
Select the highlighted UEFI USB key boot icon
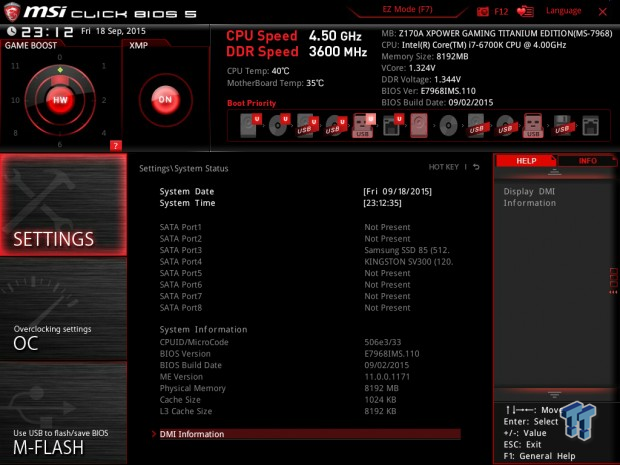[363, 125]
